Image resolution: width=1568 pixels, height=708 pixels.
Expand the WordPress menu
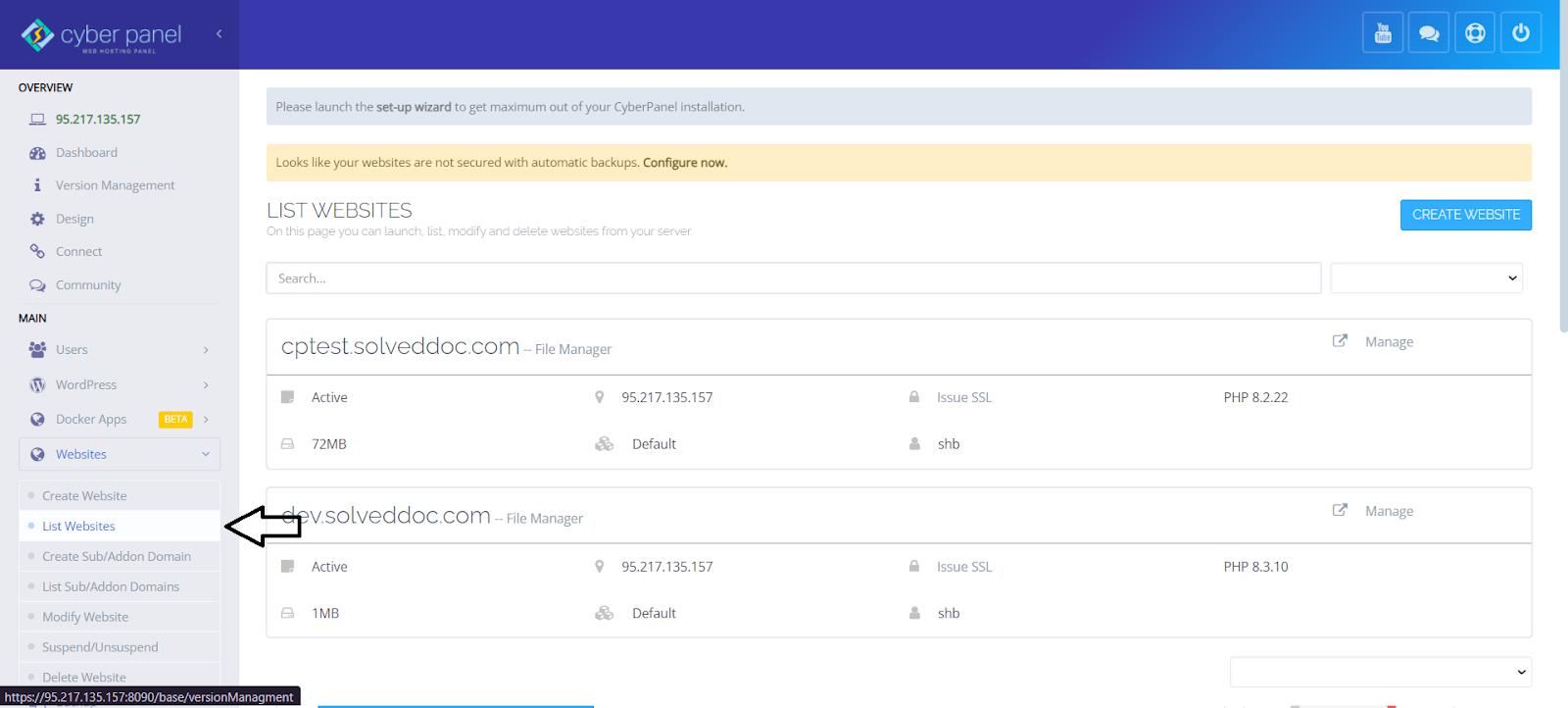click(x=206, y=384)
